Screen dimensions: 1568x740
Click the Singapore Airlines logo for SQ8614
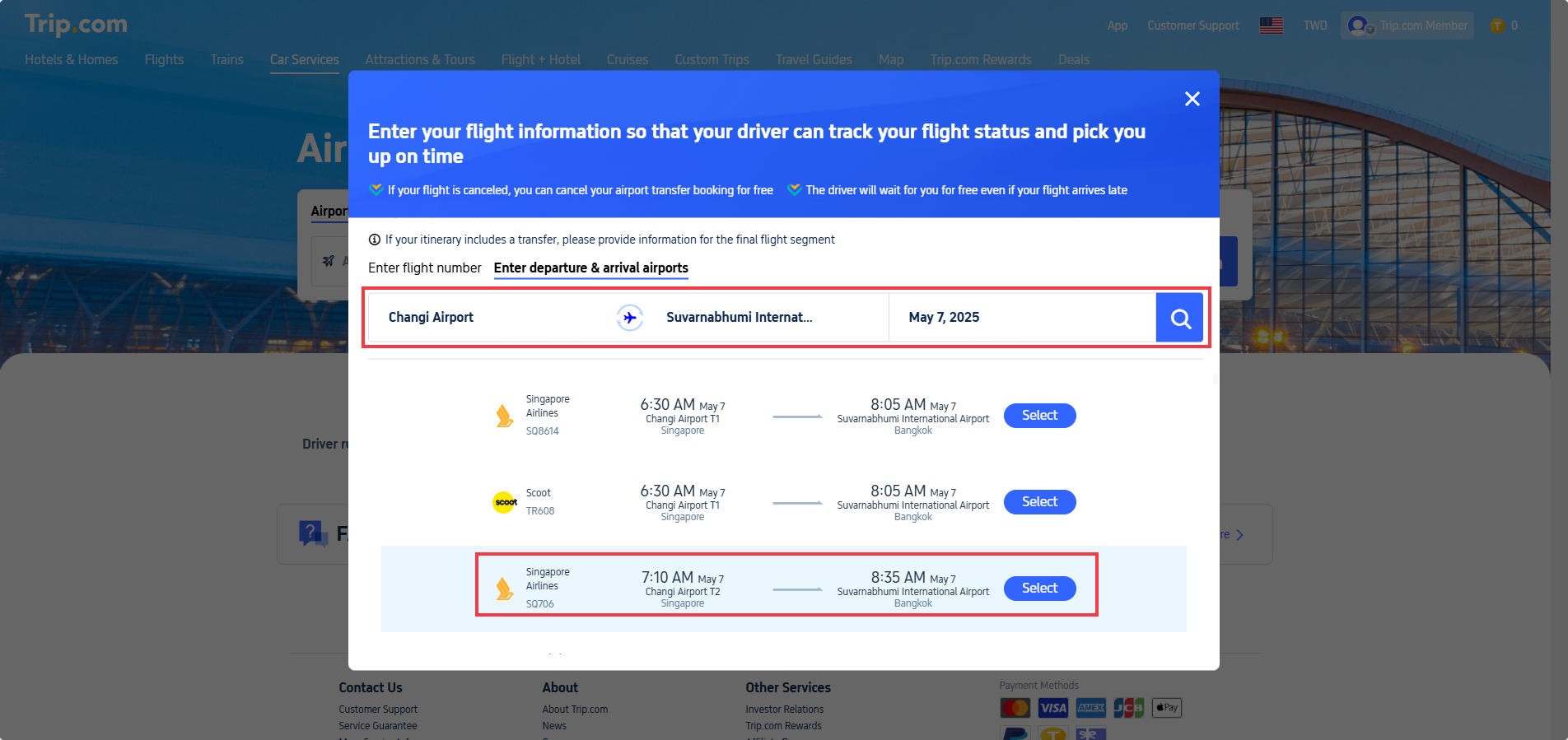point(504,415)
